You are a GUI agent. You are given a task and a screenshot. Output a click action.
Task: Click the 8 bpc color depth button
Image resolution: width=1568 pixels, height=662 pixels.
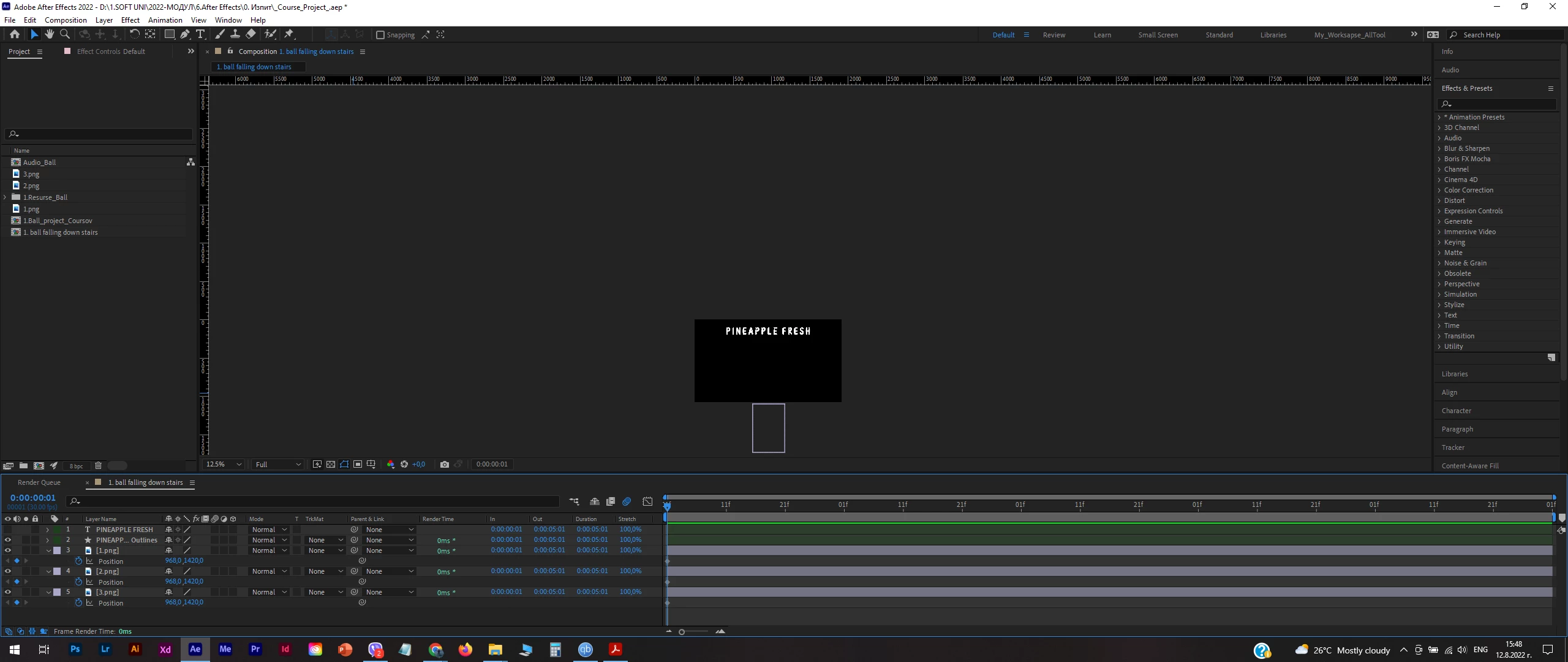pyautogui.click(x=76, y=466)
